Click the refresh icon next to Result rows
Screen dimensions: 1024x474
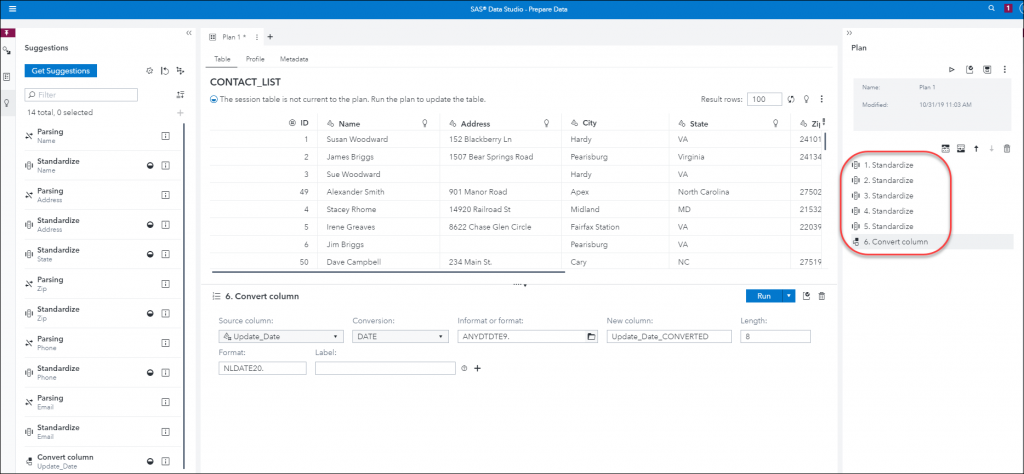point(791,99)
